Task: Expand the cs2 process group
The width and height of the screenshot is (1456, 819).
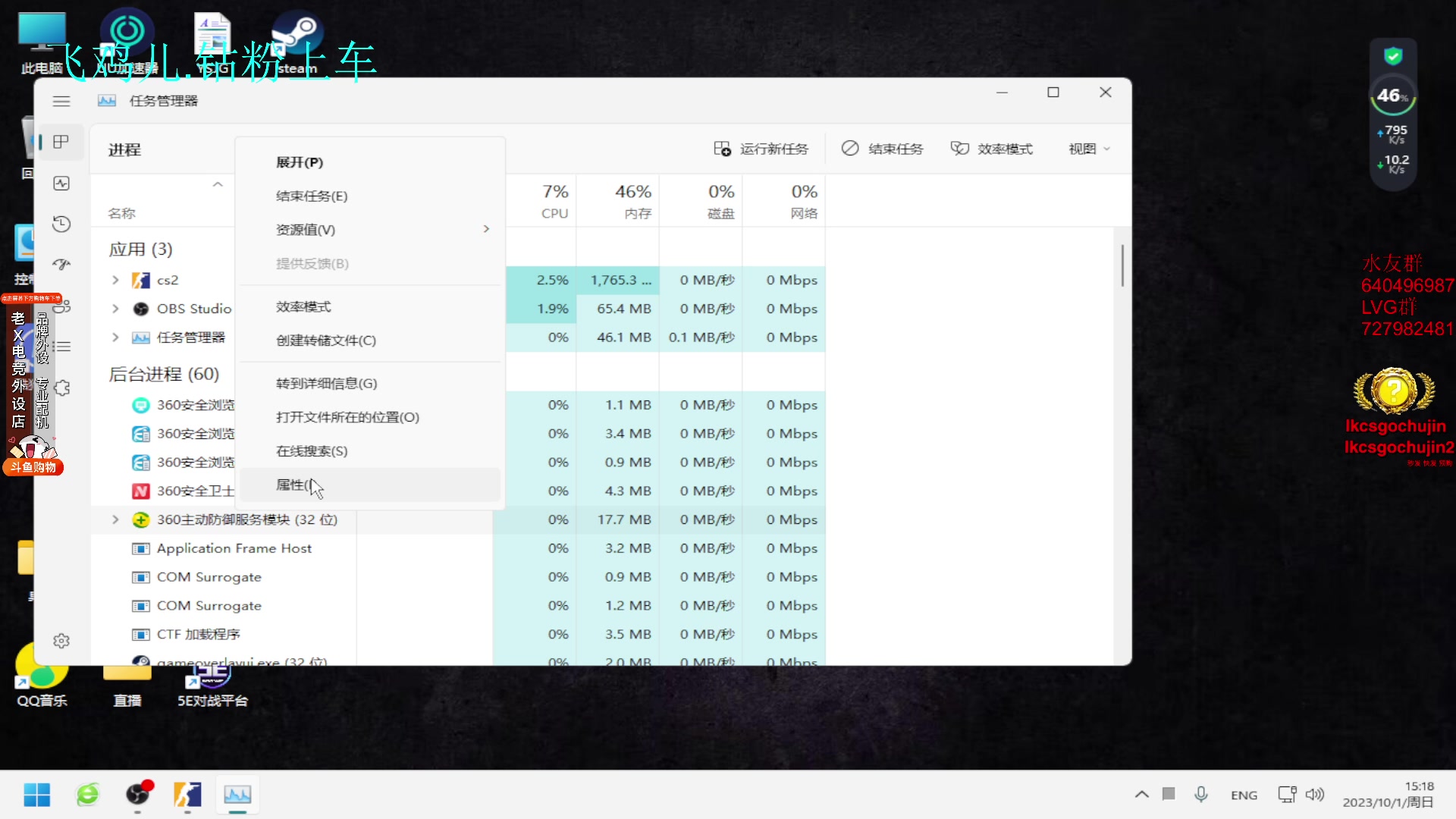Action: 115,280
